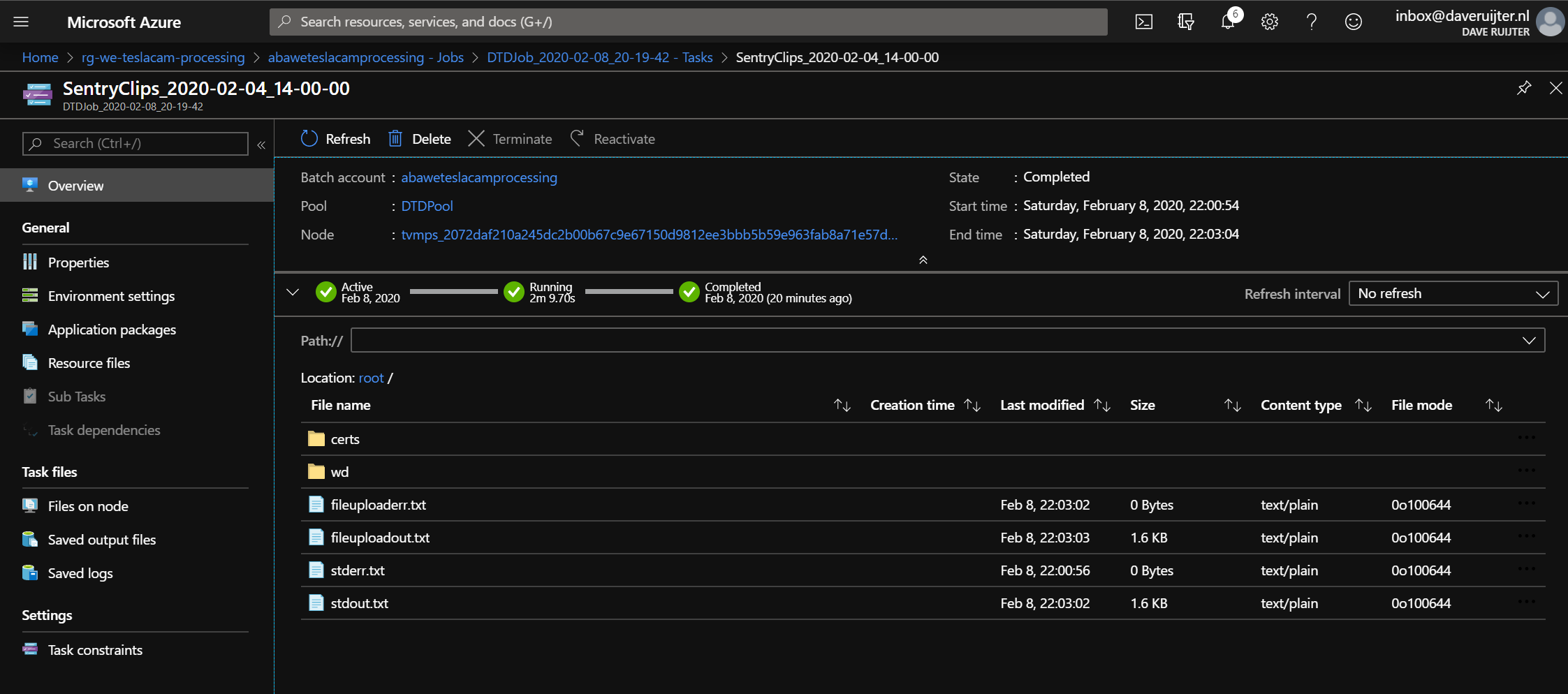This screenshot has height=694, width=1568.
Task: Open Resource files
Action: [89, 363]
